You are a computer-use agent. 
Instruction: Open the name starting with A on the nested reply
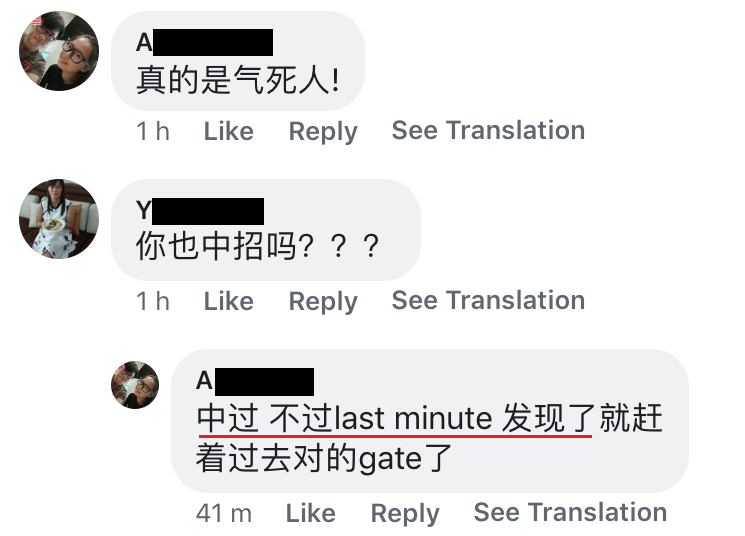(255, 381)
